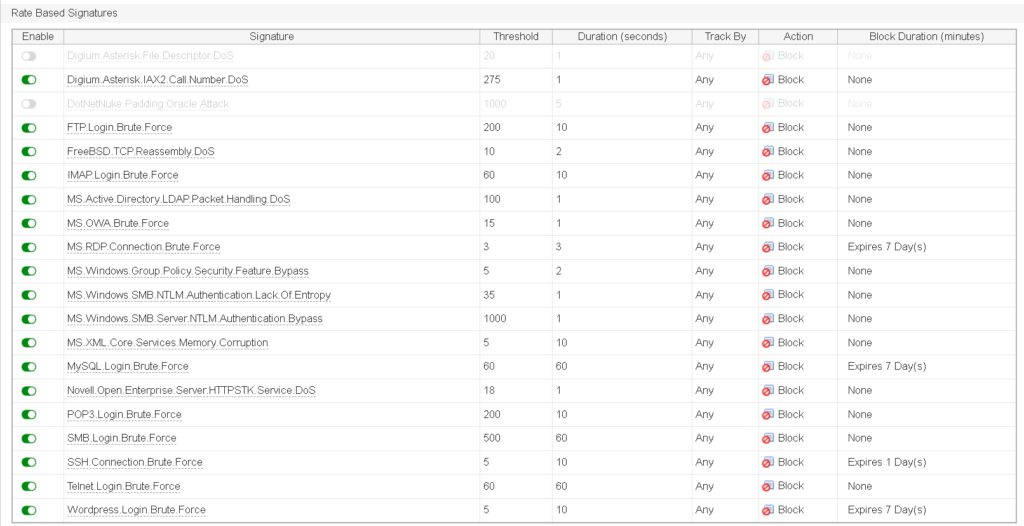
Task: Click Block icon in POP3.Login.Brute.Force row
Action: pyautogui.click(x=768, y=414)
